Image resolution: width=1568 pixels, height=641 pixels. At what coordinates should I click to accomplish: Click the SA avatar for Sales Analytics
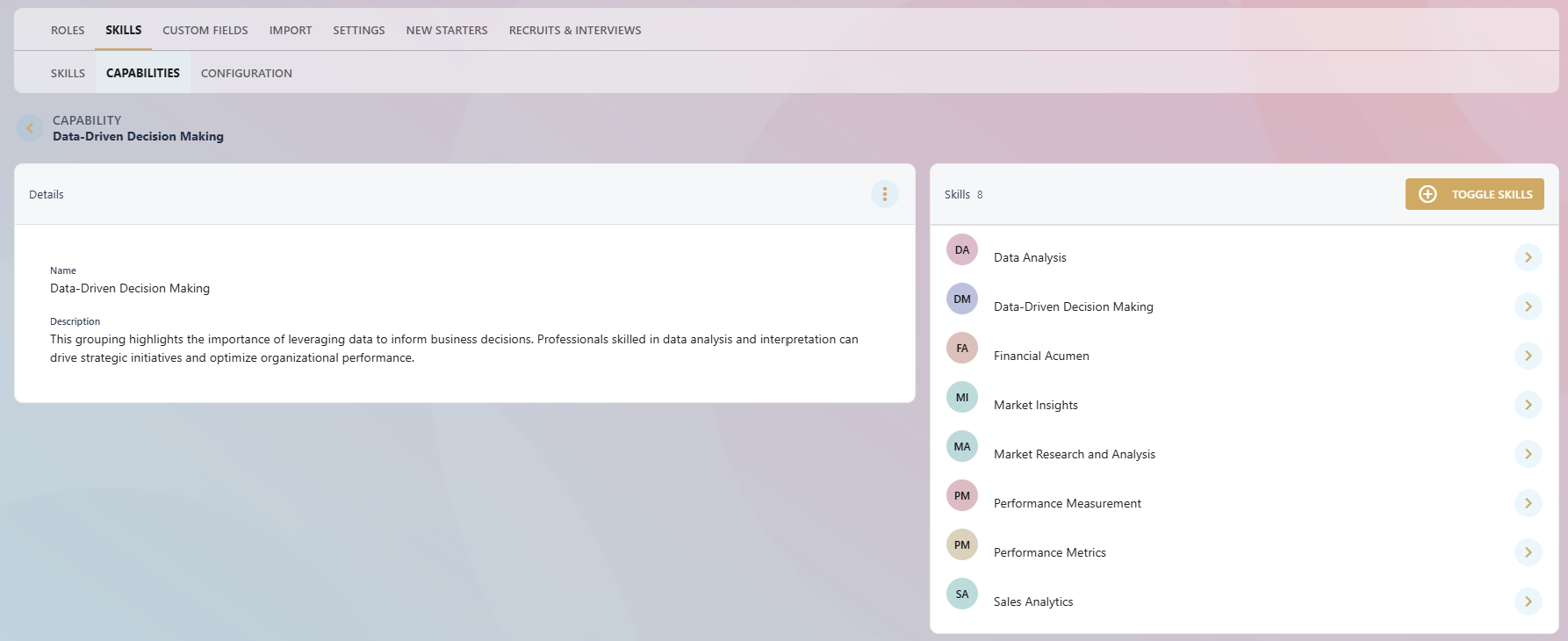(962, 594)
